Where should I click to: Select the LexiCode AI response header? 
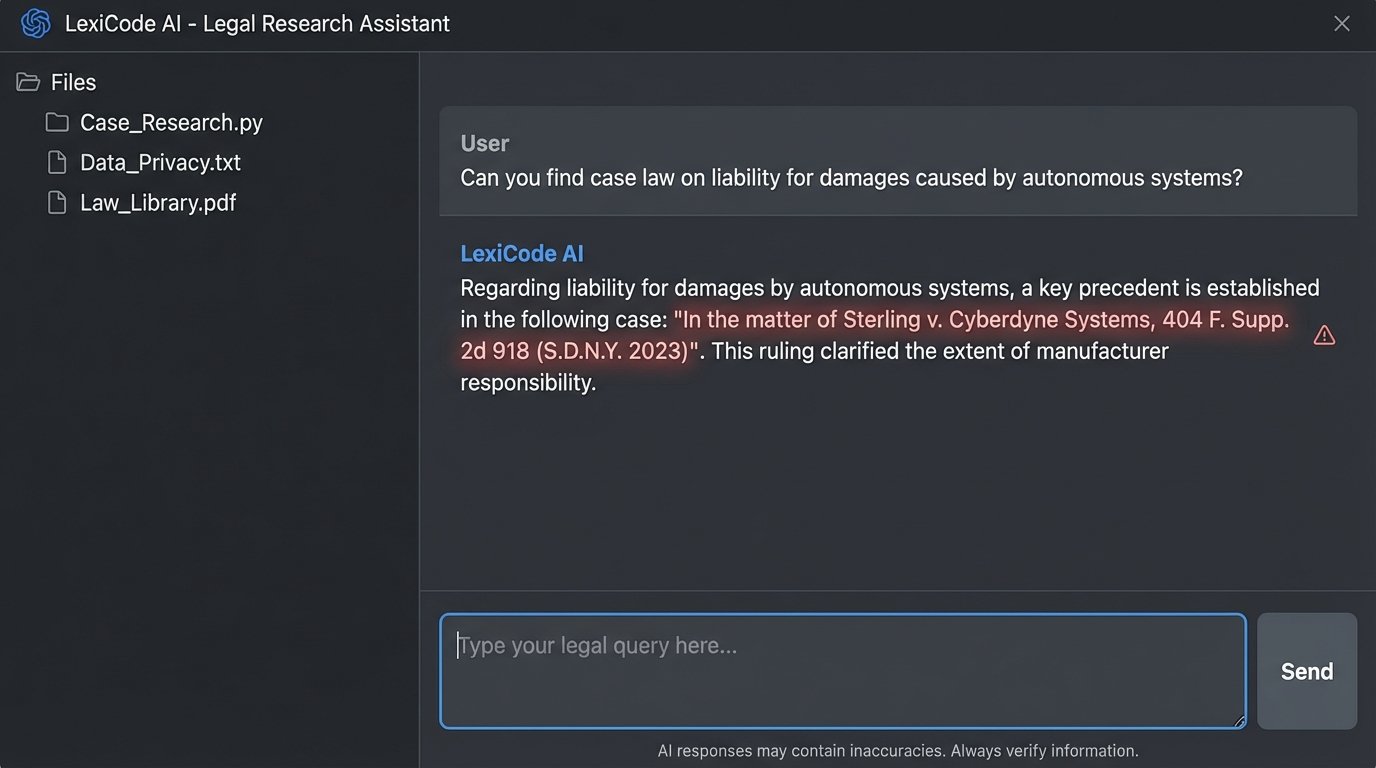(x=521, y=253)
